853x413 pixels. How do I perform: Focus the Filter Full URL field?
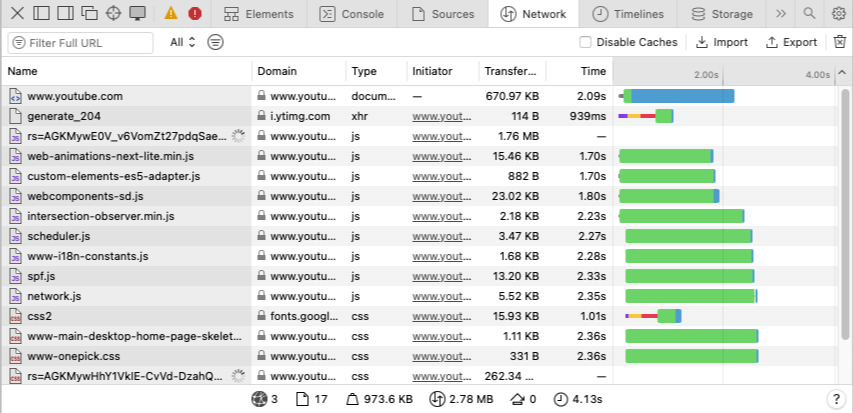click(x=81, y=43)
